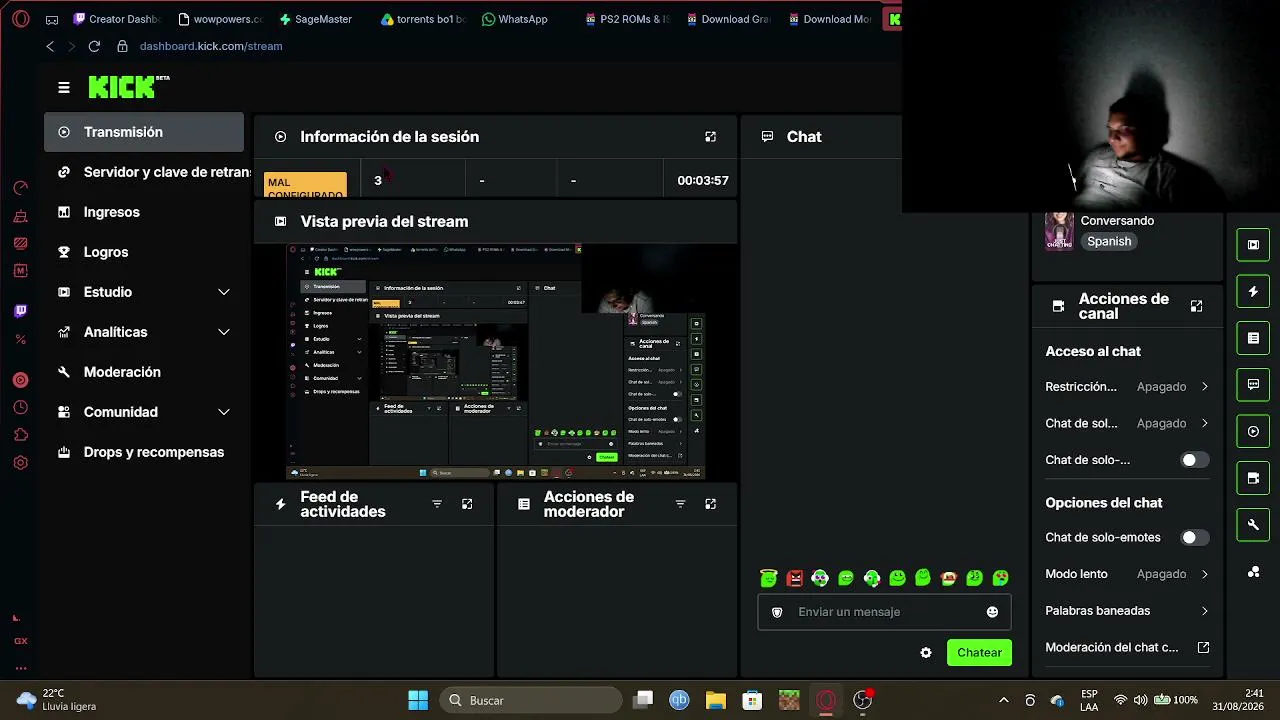Click the chat identity shield icon
This screenshot has height=720, width=1280.
click(x=777, y=612)
